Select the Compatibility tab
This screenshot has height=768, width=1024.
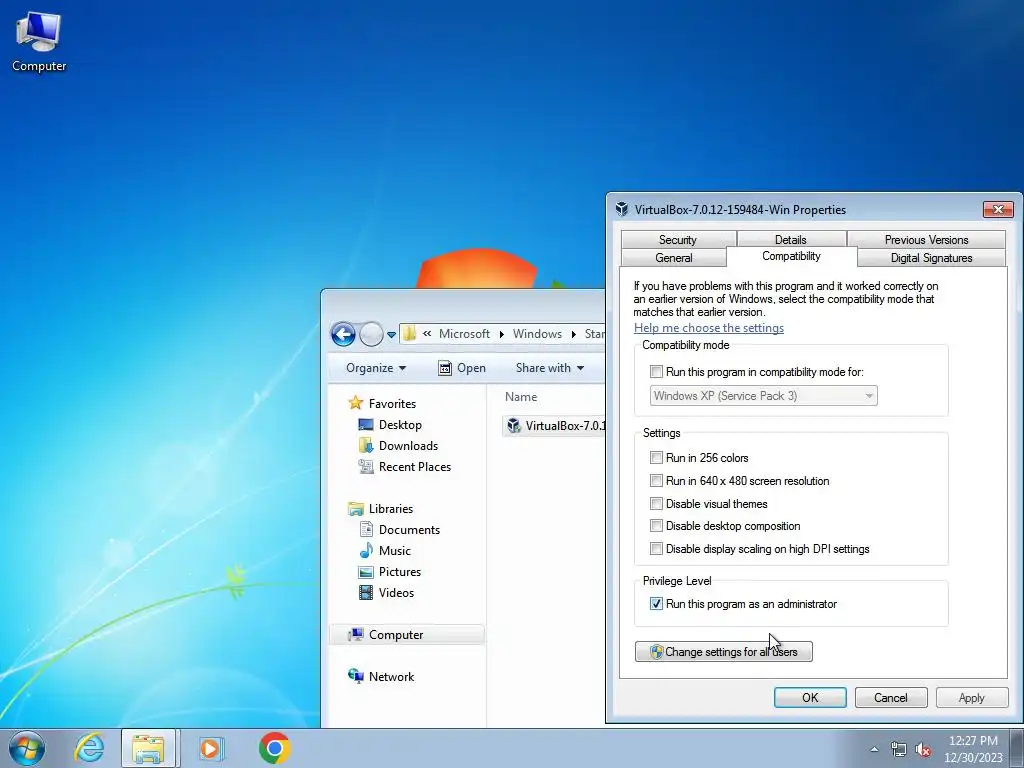[792, 256]
